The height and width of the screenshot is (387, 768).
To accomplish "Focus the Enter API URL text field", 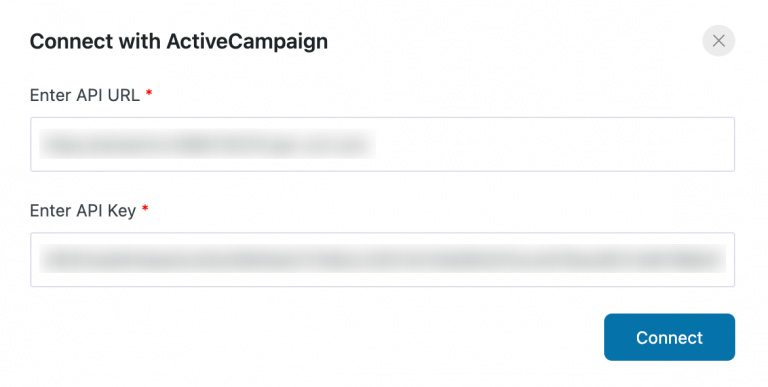I will (x=382, y=144).
